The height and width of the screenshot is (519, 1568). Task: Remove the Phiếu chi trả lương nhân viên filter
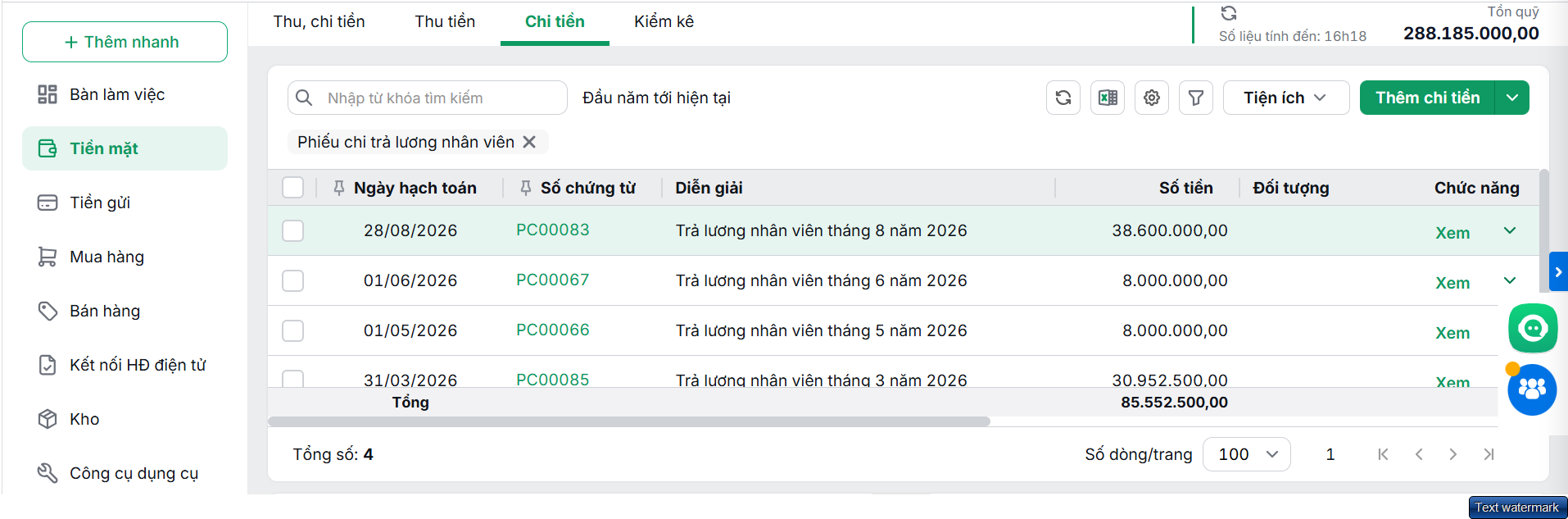529,142
